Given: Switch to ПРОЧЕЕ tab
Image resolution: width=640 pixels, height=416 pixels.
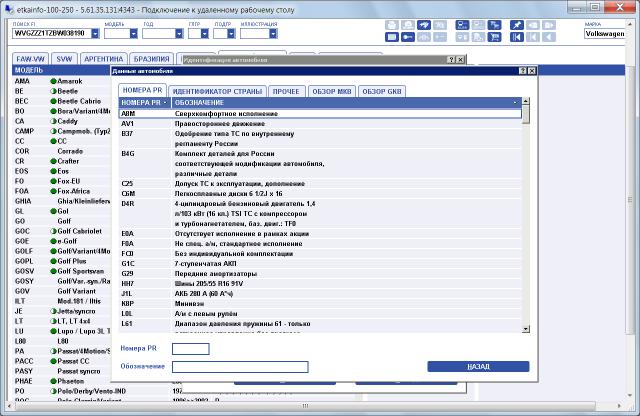Looking at the screenshot, I should 286,91.
